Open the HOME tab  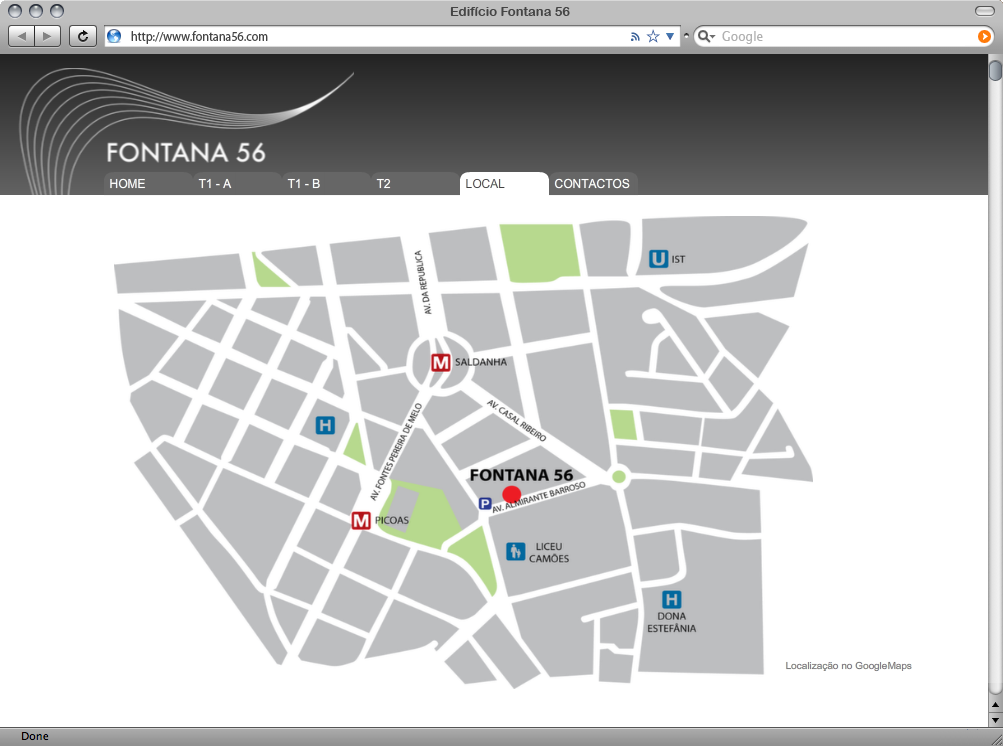(x=148, y=184)
